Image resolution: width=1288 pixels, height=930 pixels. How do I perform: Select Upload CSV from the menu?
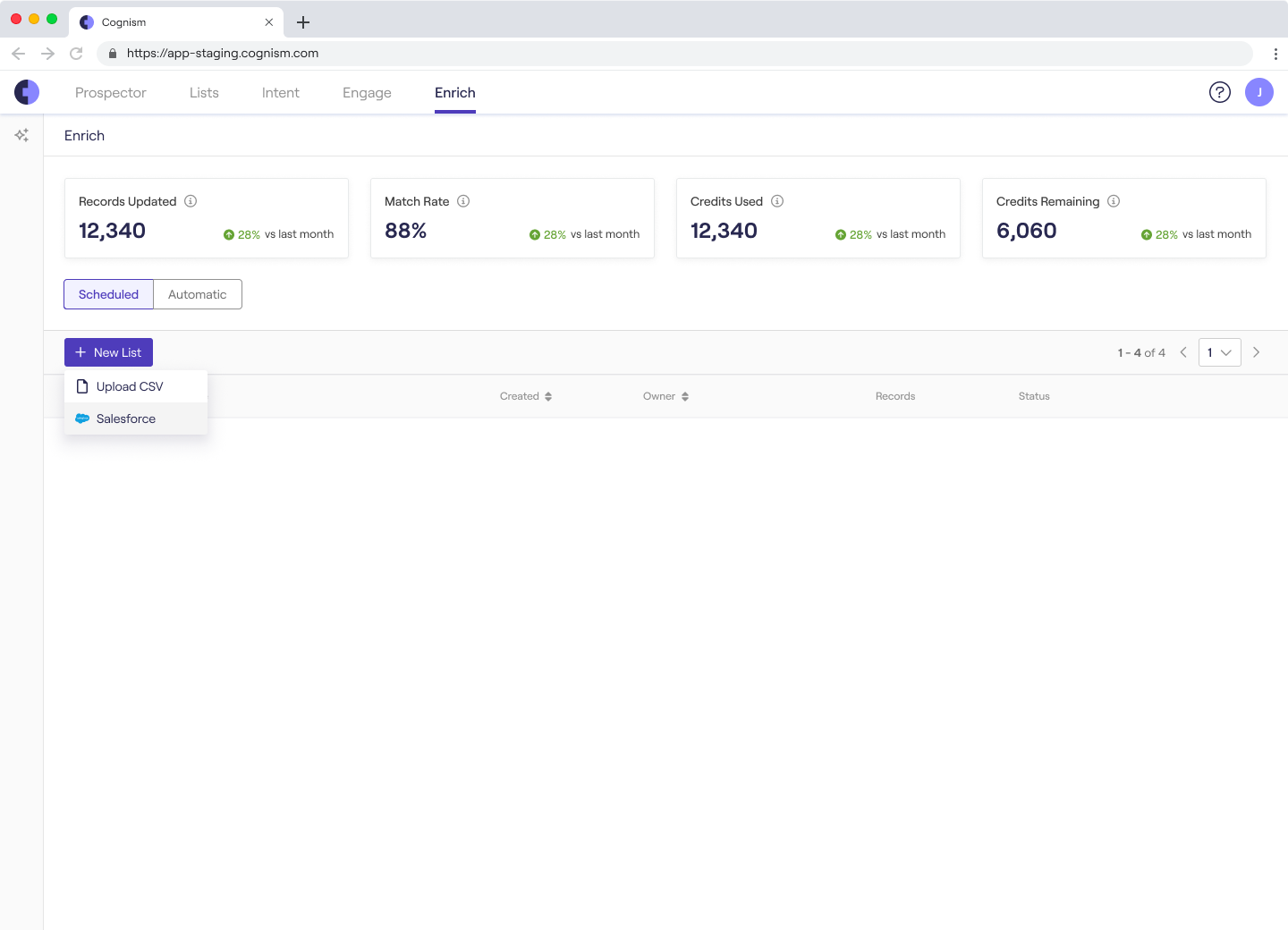point(130,386)
